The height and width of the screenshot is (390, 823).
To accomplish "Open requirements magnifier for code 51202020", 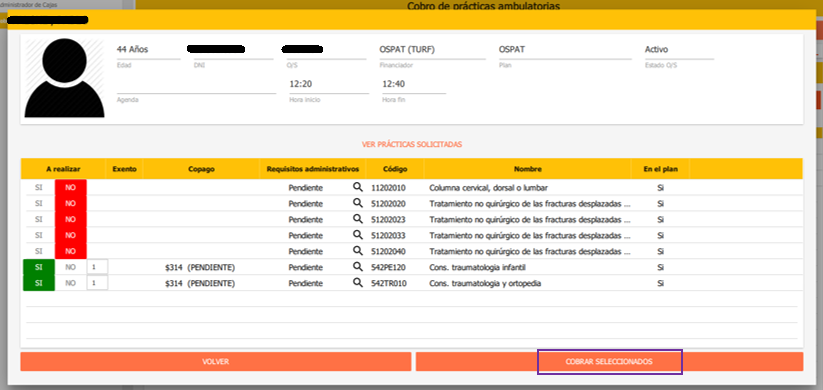I will [358, 203].
